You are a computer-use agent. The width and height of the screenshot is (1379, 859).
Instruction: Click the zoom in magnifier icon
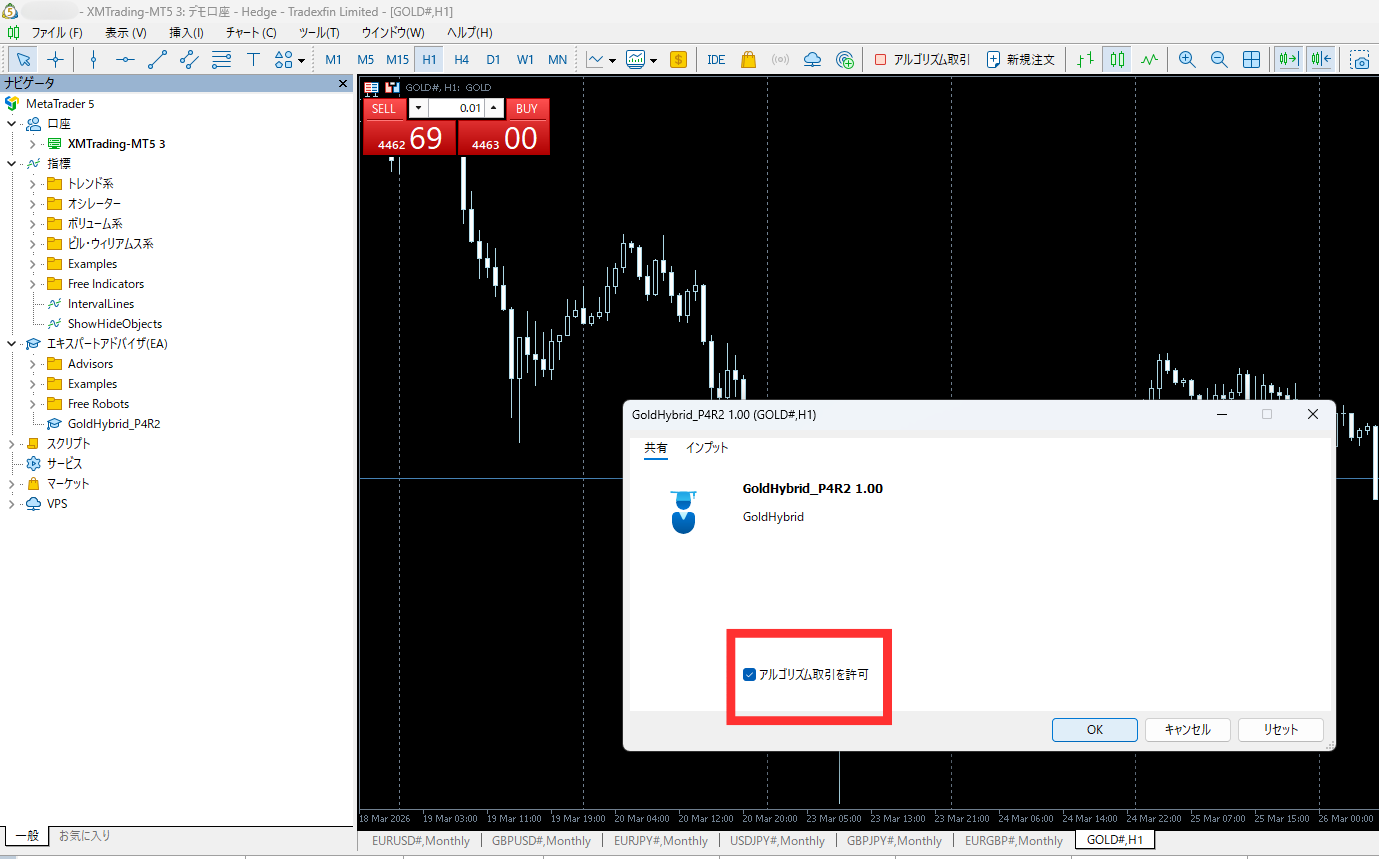[1187, 59]
